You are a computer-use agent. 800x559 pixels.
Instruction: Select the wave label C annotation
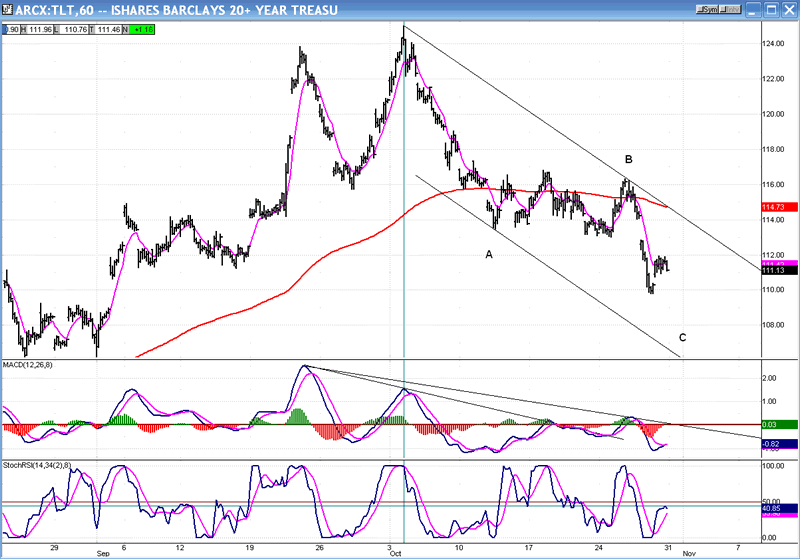click(682, 337)
